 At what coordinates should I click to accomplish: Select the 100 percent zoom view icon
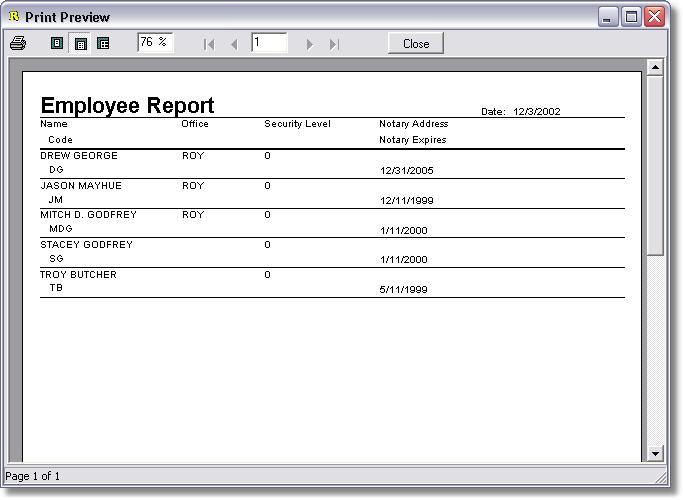(x=80, y=44)
